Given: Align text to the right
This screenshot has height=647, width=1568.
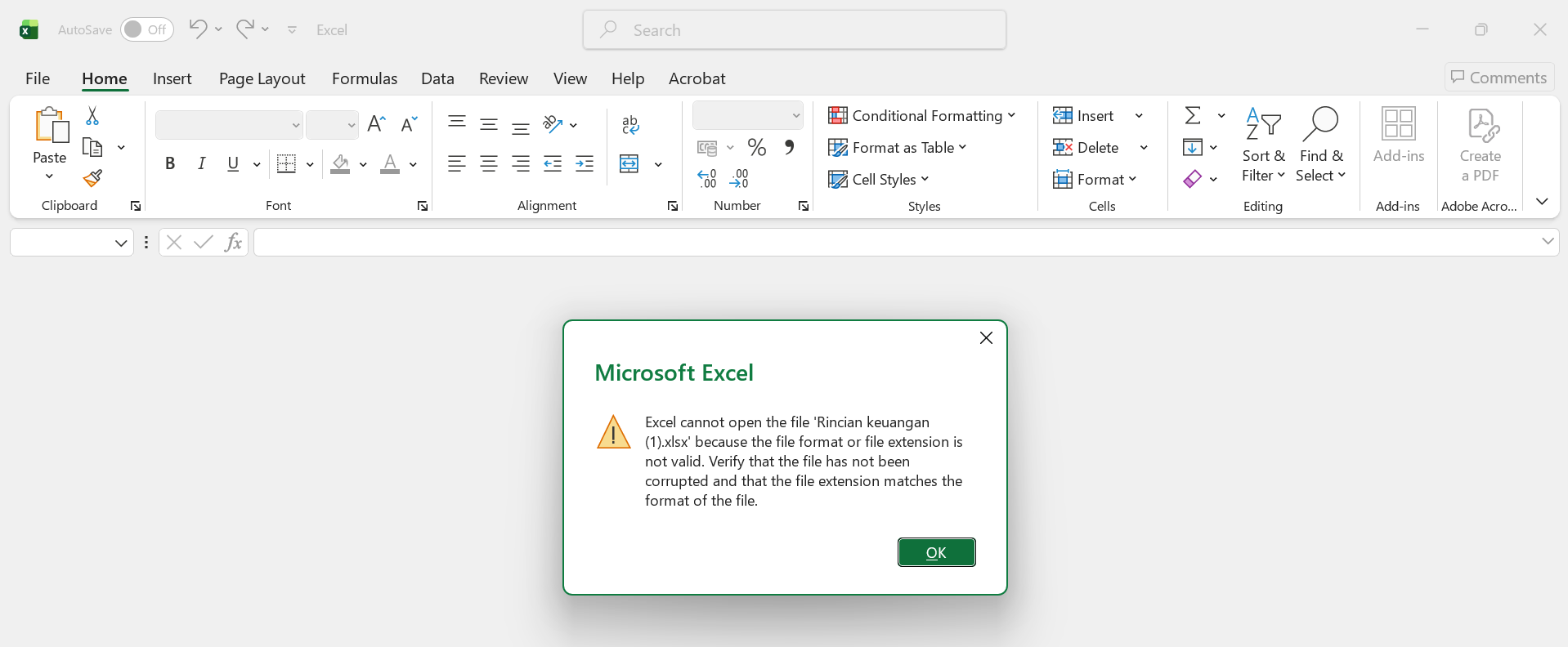Looking at the screenshot, I should click(521, 163).
